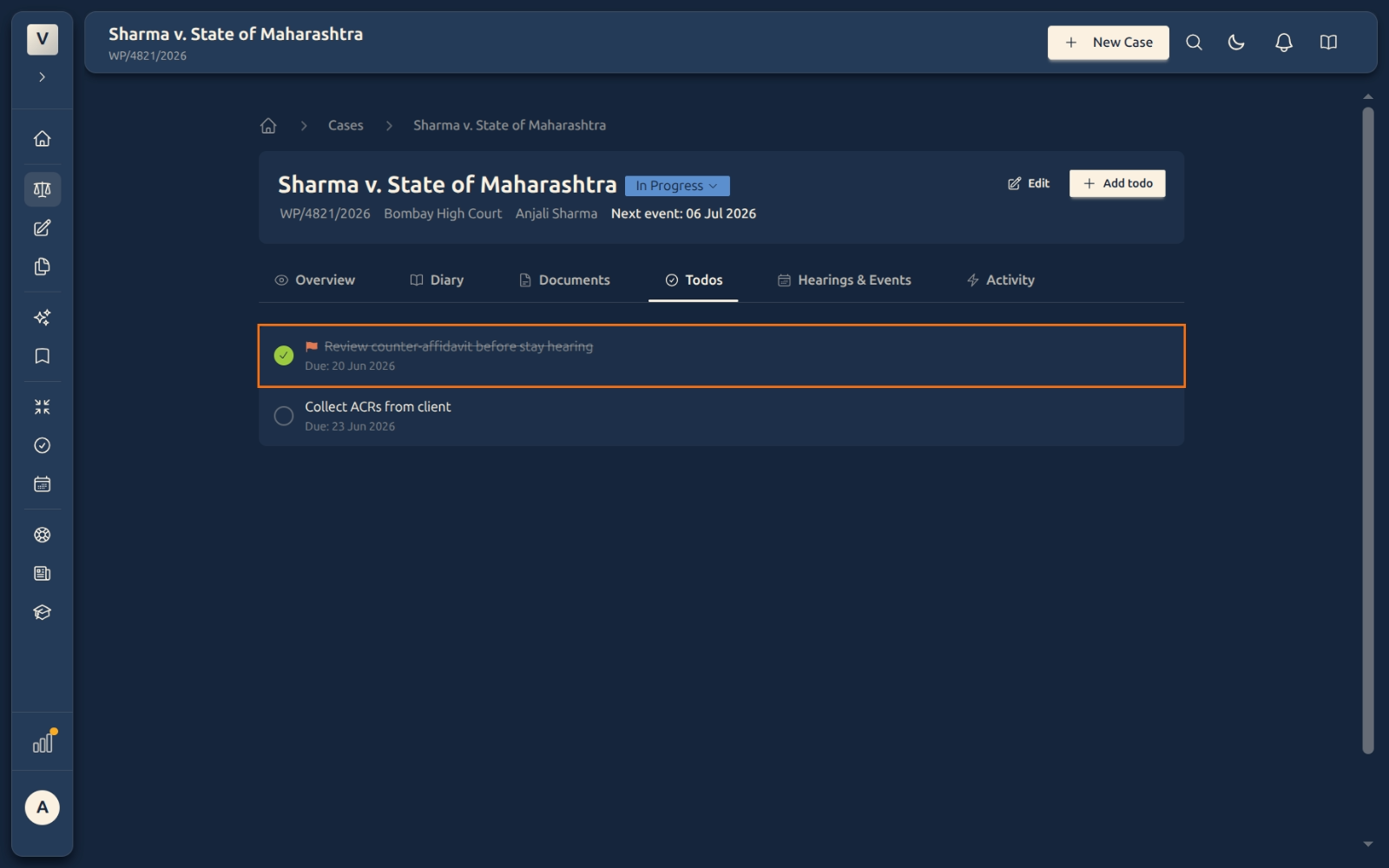Open the AI sparkles icon in sidebar

click(42, 318)
